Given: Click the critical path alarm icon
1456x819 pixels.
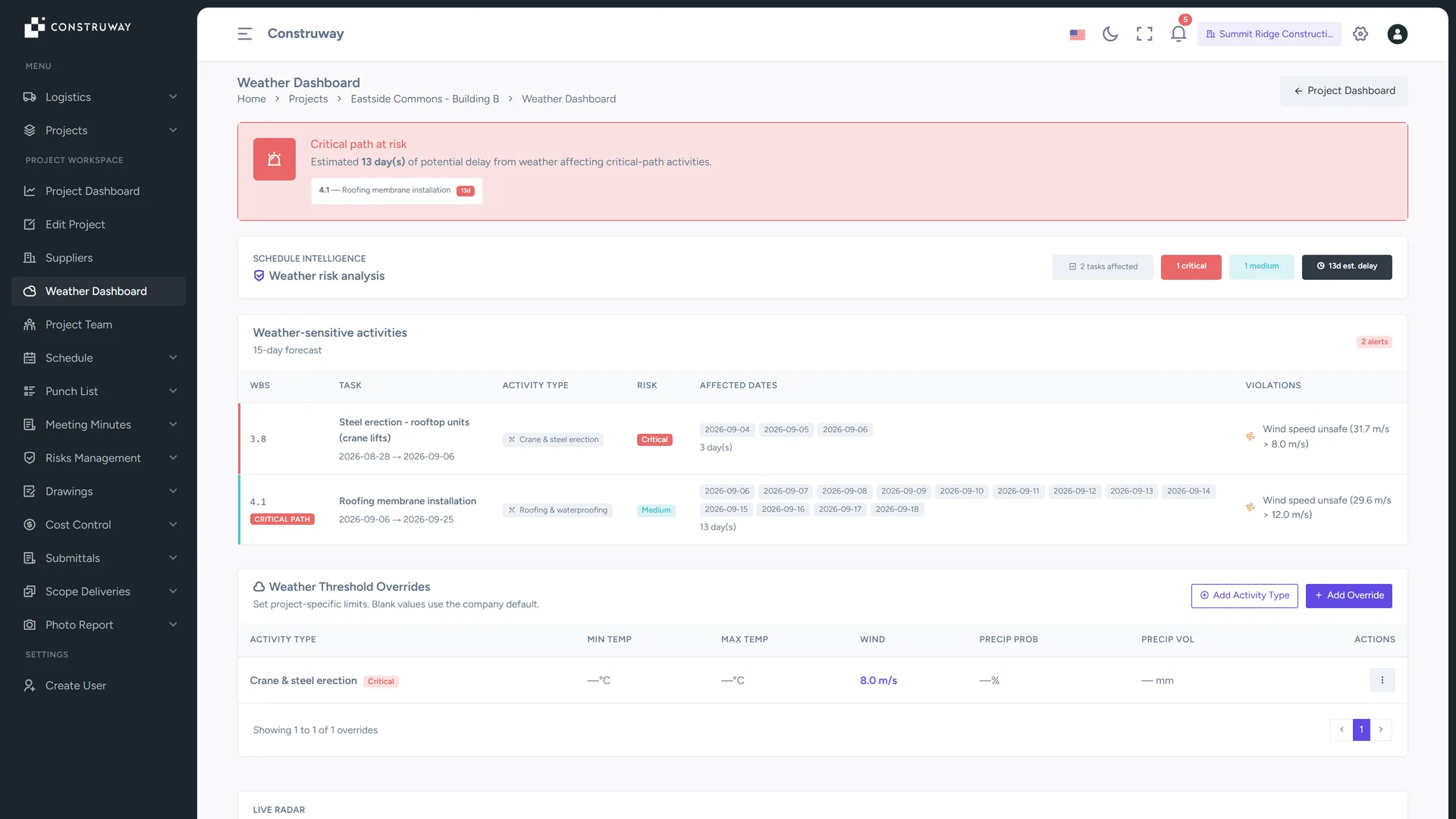Looking at the screenshot, I should (x=275, y=159).
